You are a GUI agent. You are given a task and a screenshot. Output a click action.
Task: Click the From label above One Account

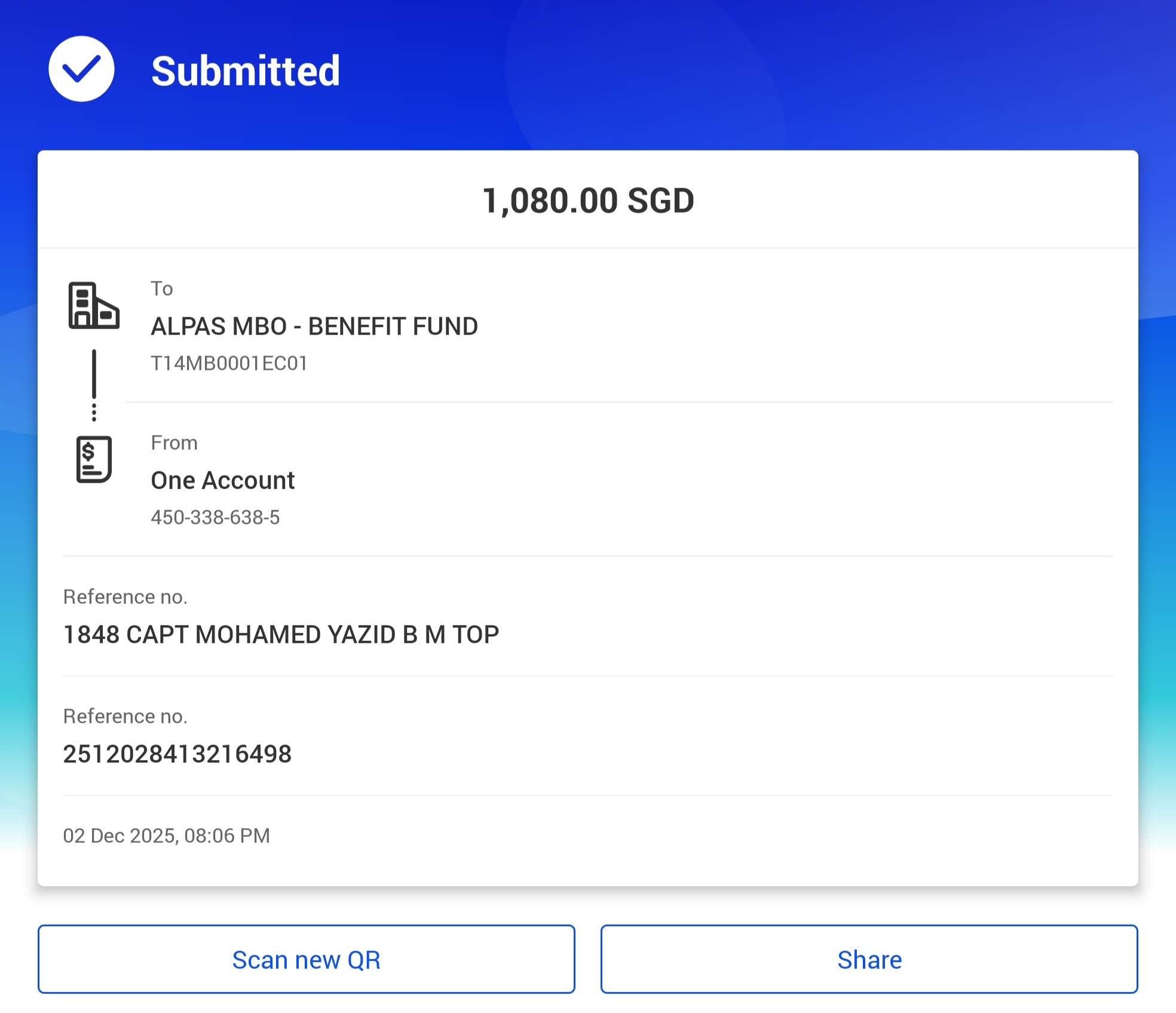tap(174, 443)
